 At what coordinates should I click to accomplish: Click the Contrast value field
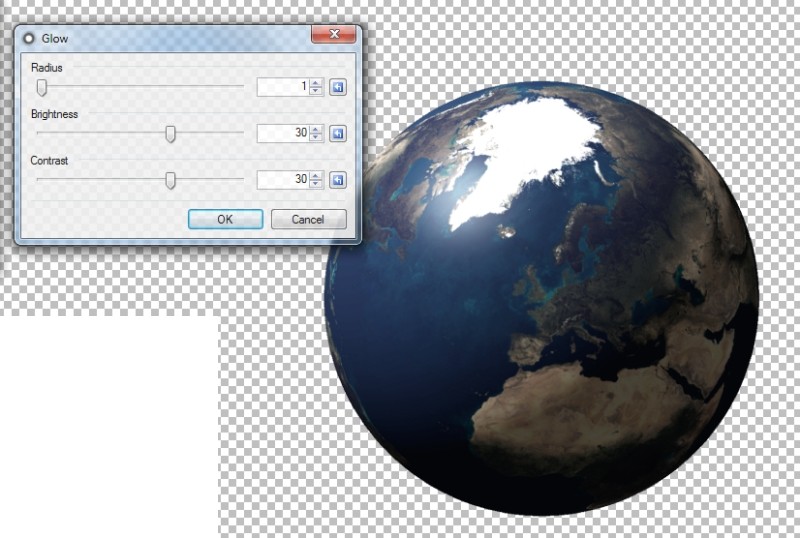pyautogui.click(x=284, y=180)
